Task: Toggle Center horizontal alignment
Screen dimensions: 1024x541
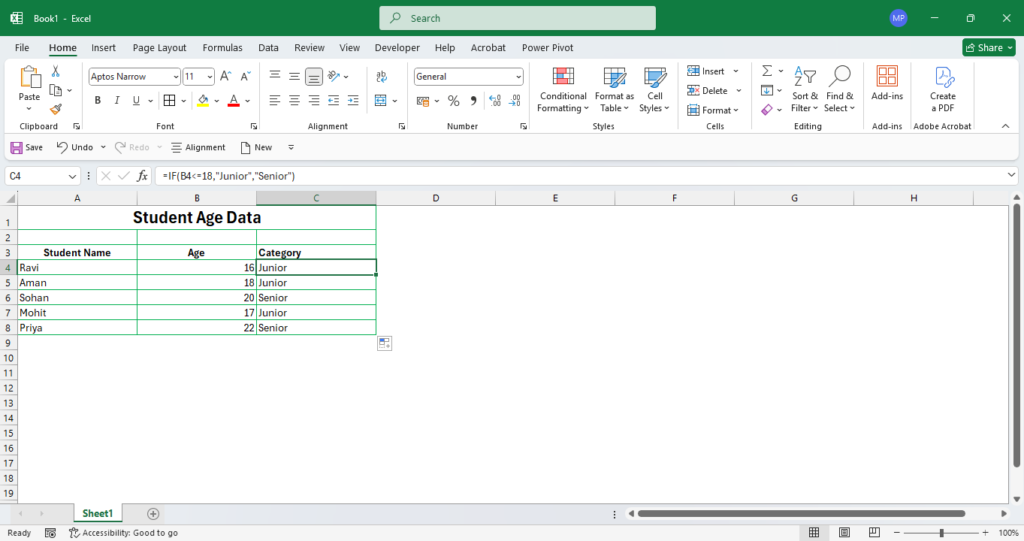Action: point(295,101)
